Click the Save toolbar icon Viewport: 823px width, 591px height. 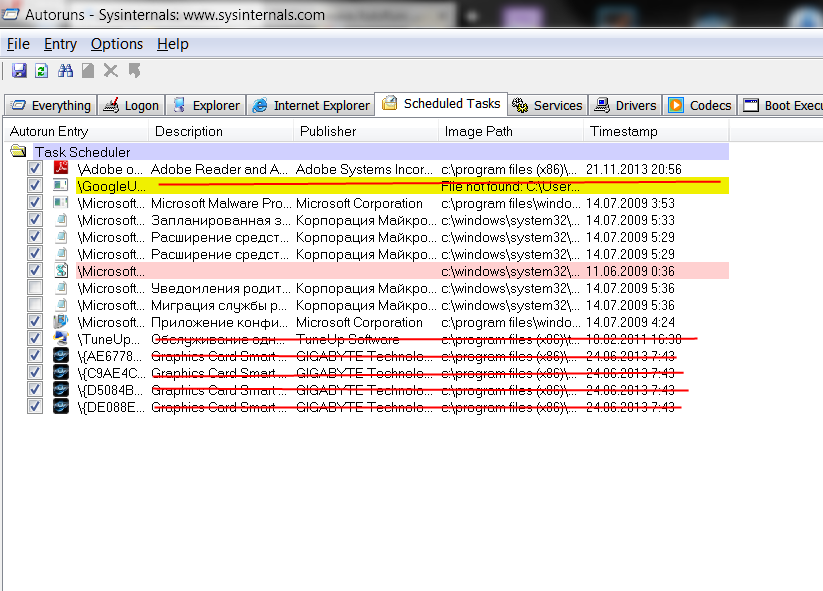19,70
